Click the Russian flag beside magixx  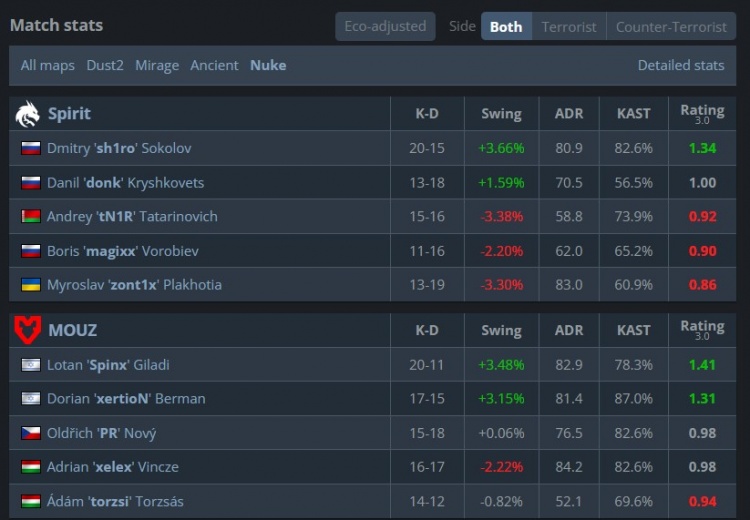point(31,251)
